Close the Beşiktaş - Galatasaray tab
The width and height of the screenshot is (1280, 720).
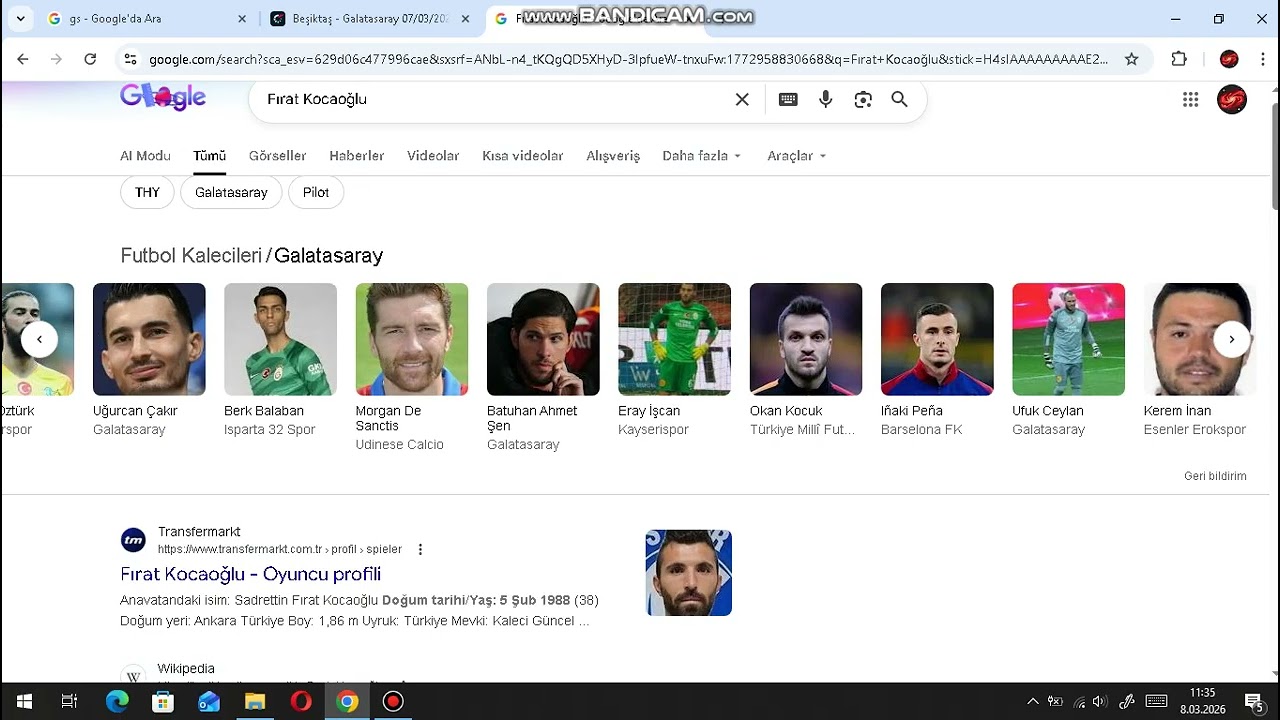click(465, 19)
